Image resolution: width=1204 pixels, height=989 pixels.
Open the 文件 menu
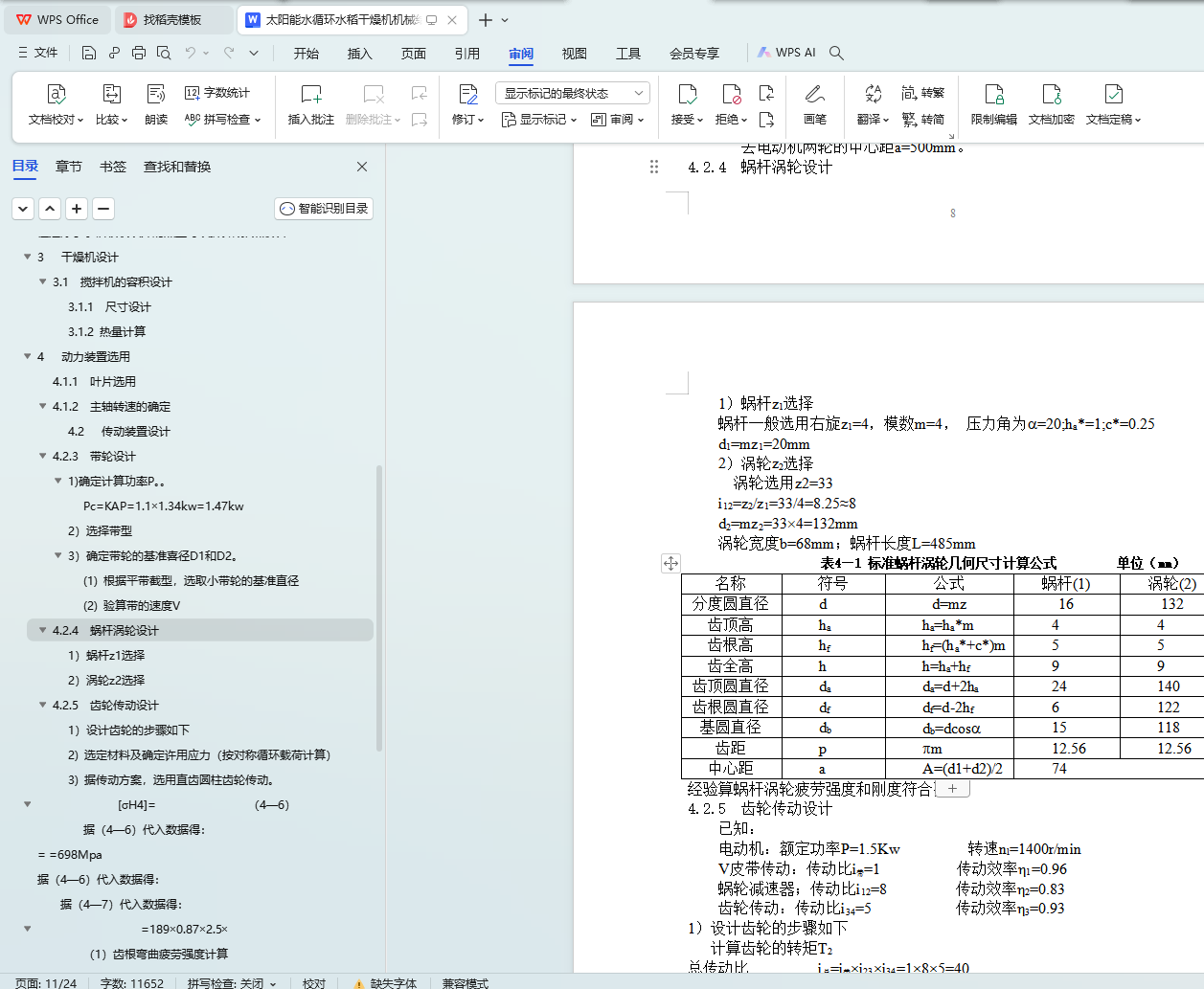(x=38, y=53)
